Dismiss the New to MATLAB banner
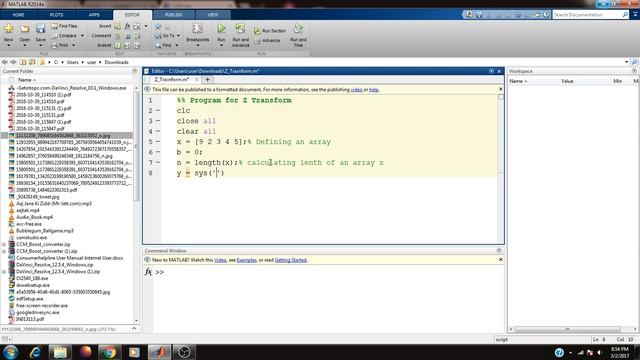The image size is (640, 360). 500,260
